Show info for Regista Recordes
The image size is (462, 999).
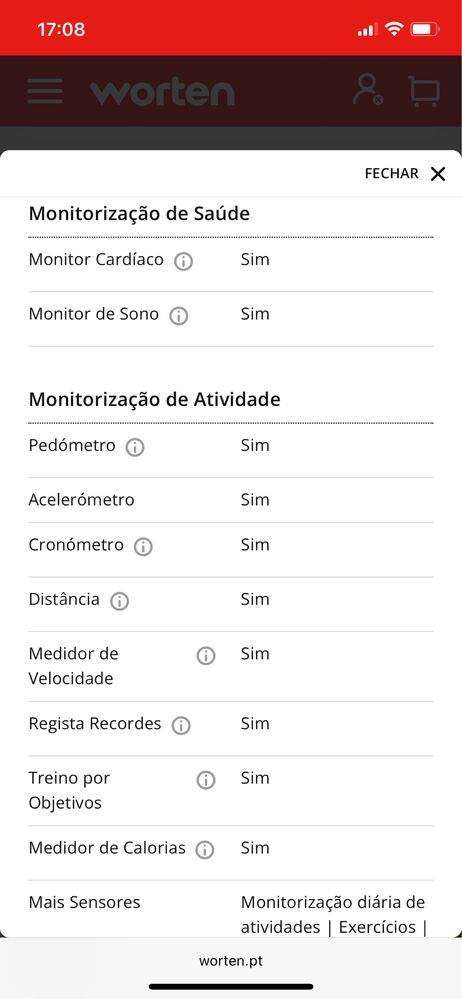(x=181, y=725)
